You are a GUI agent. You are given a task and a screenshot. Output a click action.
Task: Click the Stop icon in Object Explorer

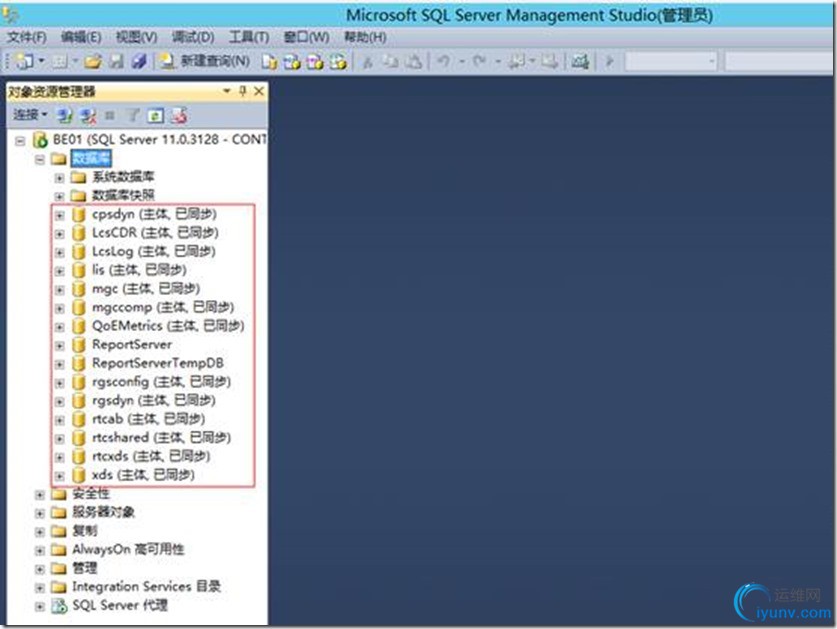point(110,115)
